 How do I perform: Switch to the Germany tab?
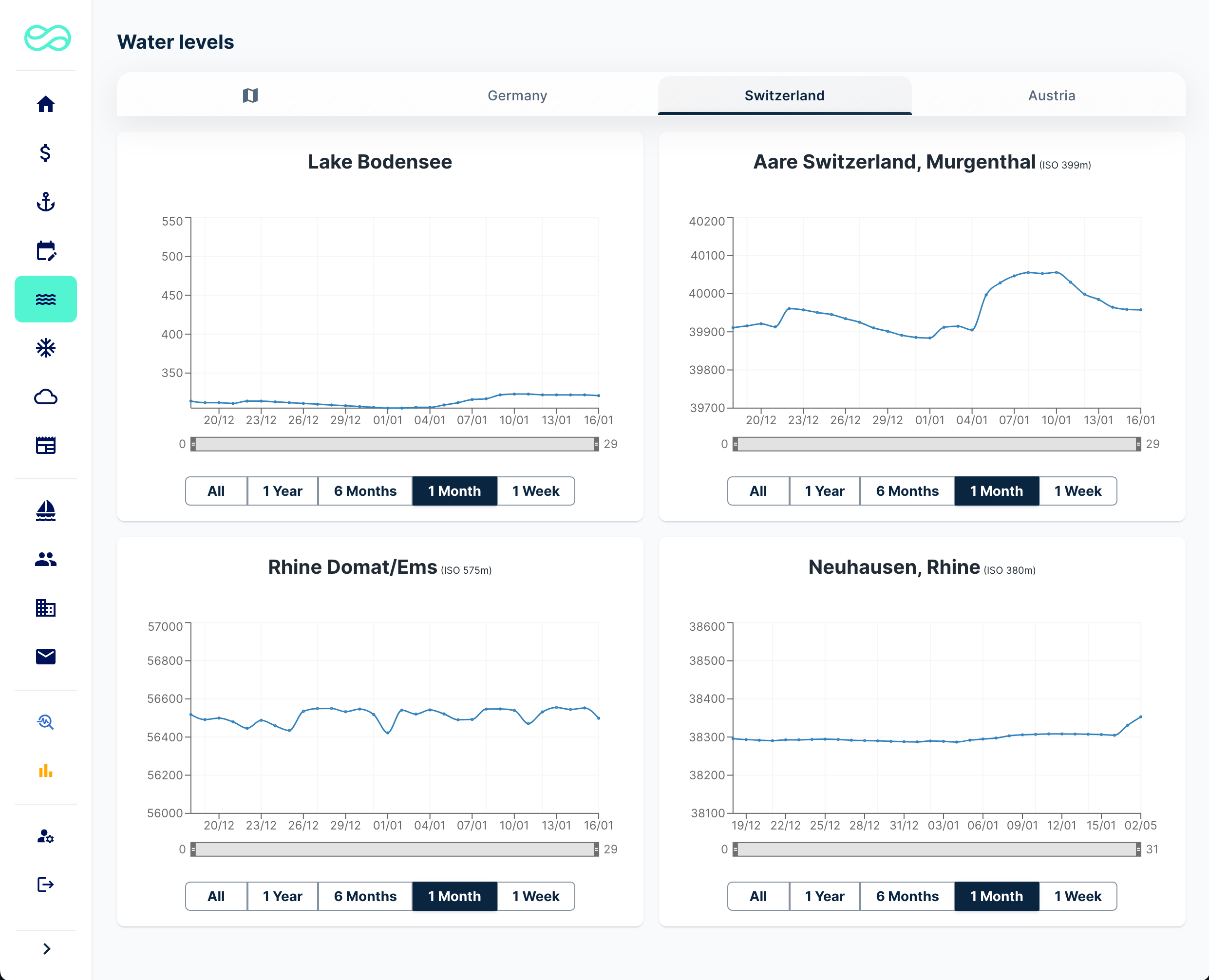click(517, 95)
